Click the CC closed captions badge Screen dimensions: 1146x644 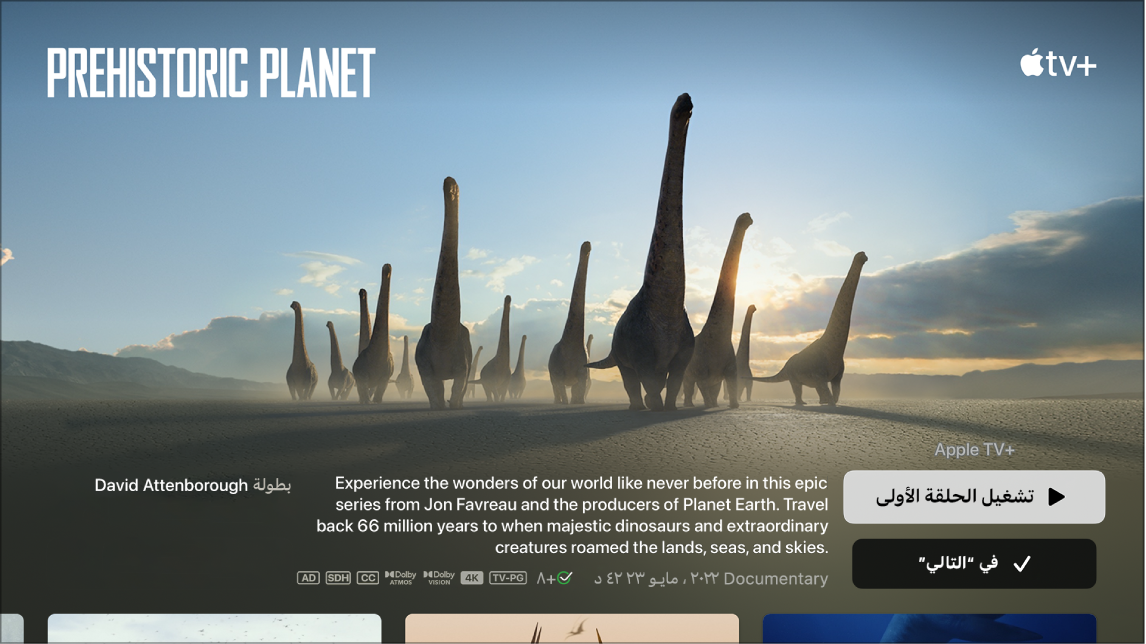[368, 578]
